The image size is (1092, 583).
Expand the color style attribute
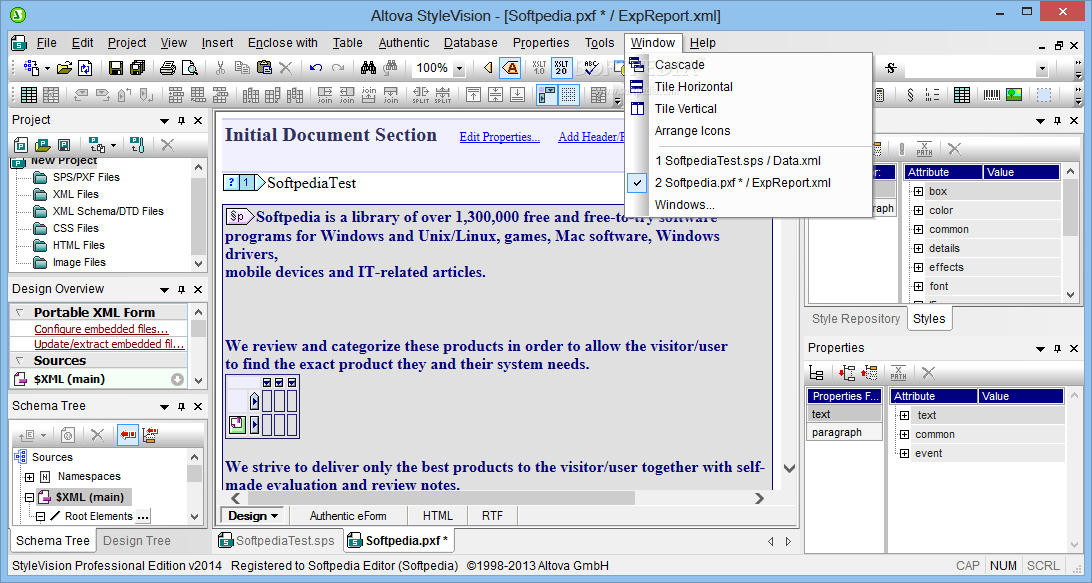pyautogui.click(x=919, y=210)
